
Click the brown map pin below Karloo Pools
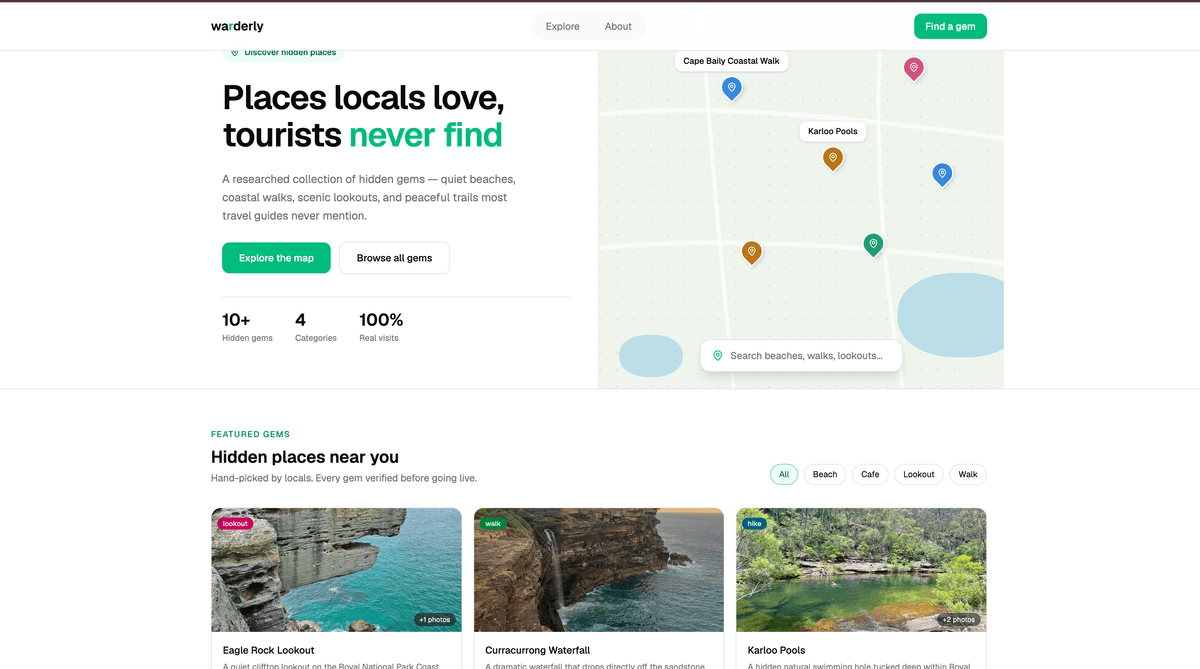752,252
